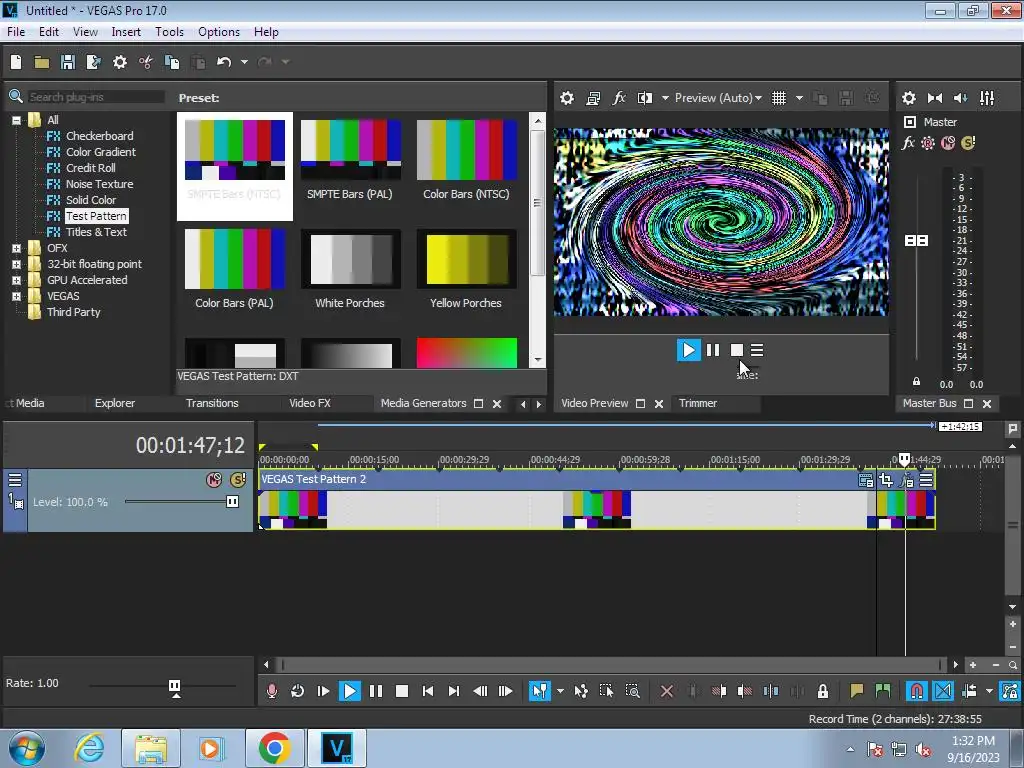
Task: Open Preview (Auto) quality dropdown
Action: click(718, 98)
